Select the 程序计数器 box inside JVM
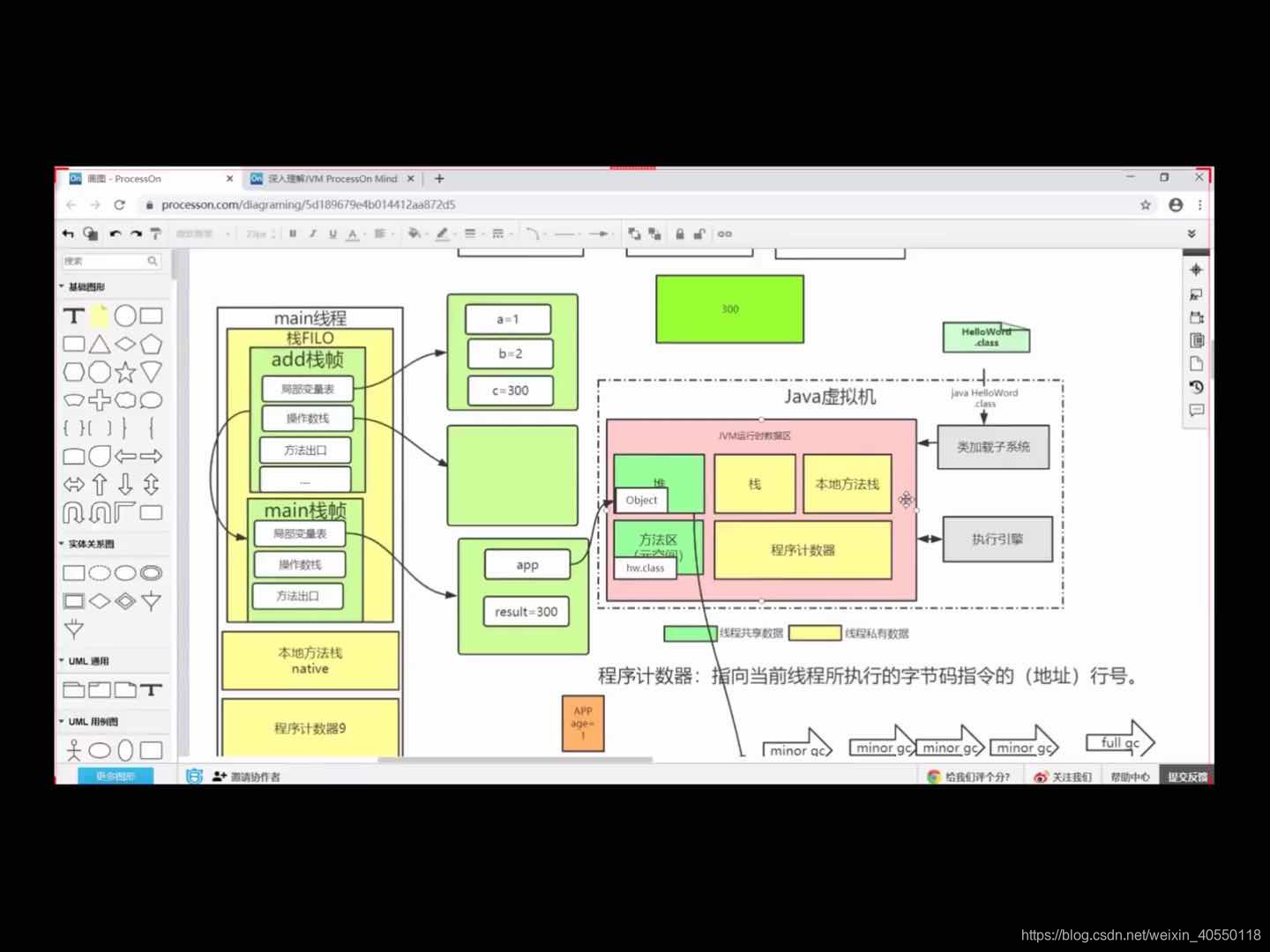Image resolution: width=1270 pixels, height=952 pixels. coord(803,549)
